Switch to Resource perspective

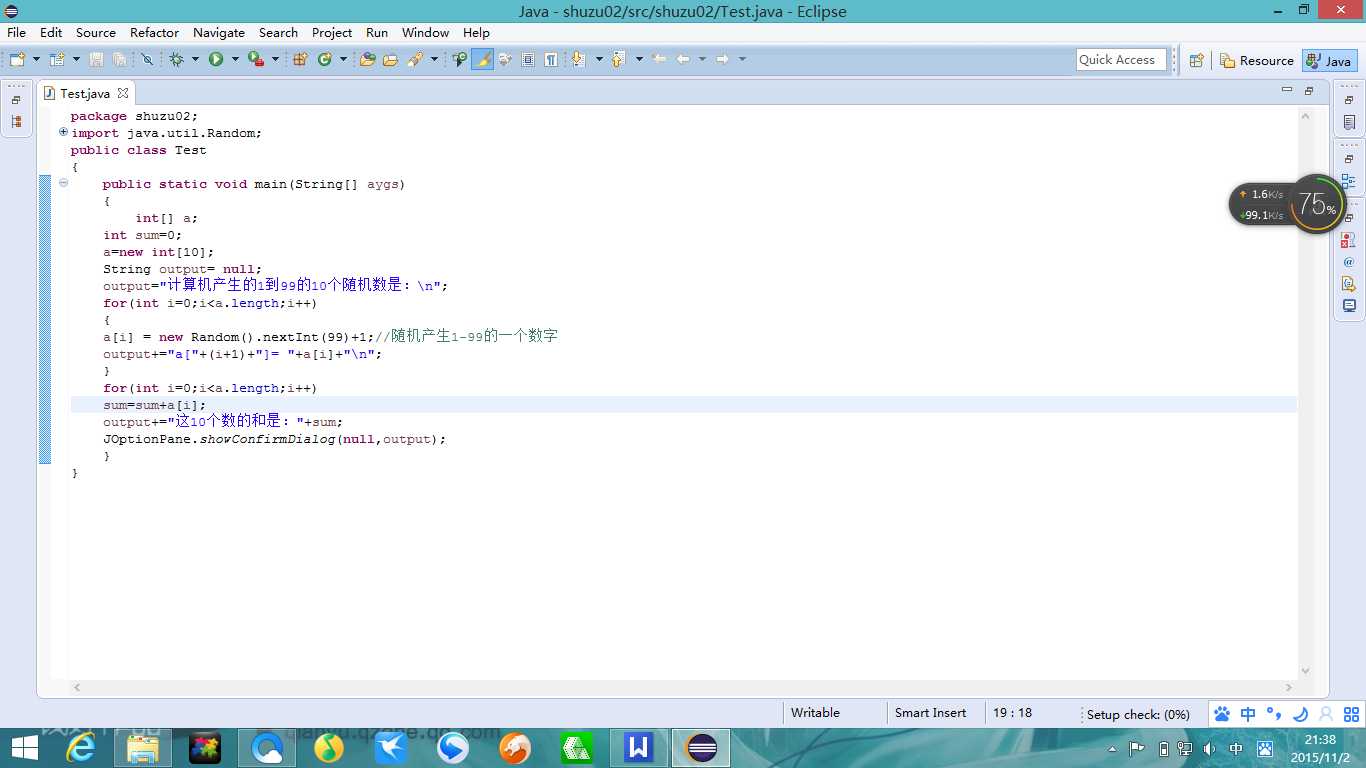tap(1257, 60)
